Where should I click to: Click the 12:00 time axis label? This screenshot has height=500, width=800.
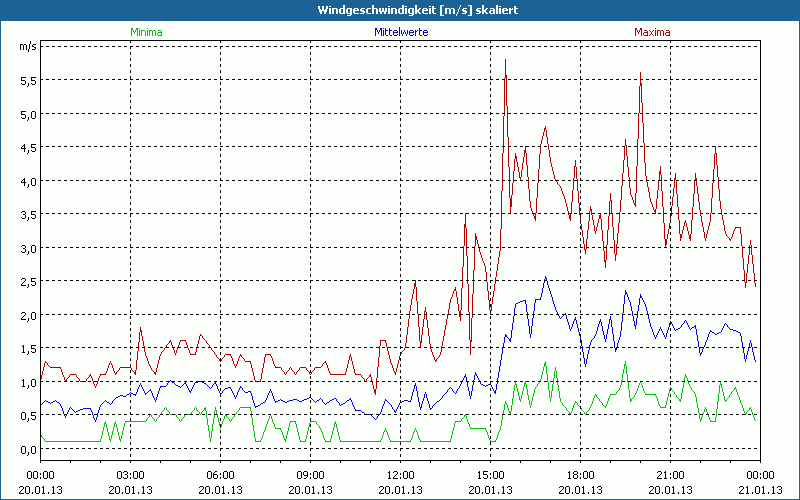[400, 475]
